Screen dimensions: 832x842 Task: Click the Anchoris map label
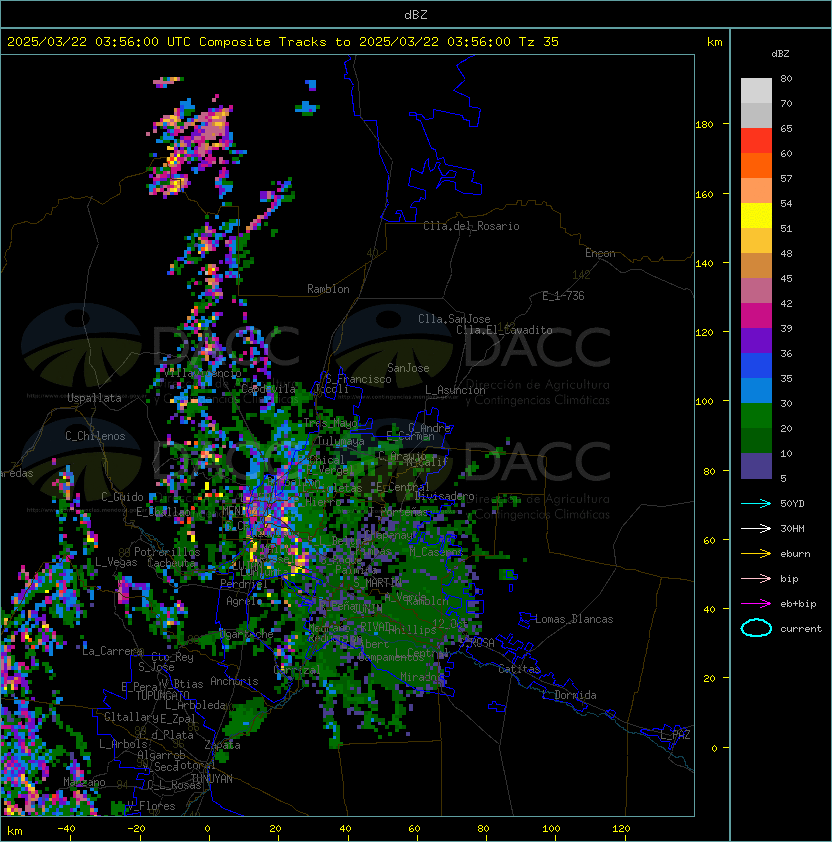click(x=234, y=681)
